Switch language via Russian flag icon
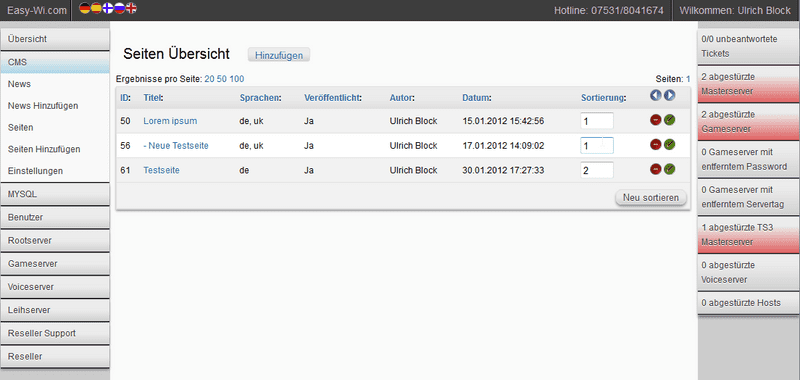The height and width of the screenshot is (380, 800). point(119,8)
